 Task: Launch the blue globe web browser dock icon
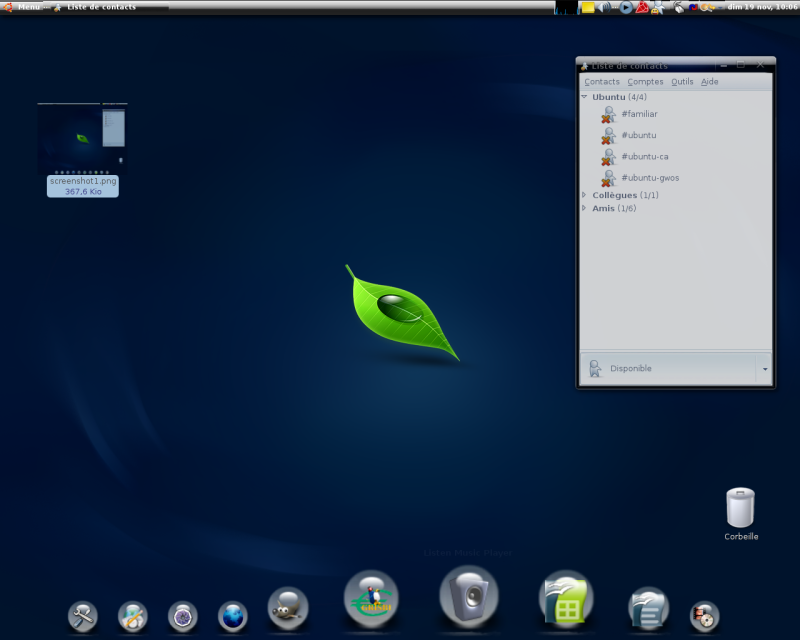(x=233, y=616)
